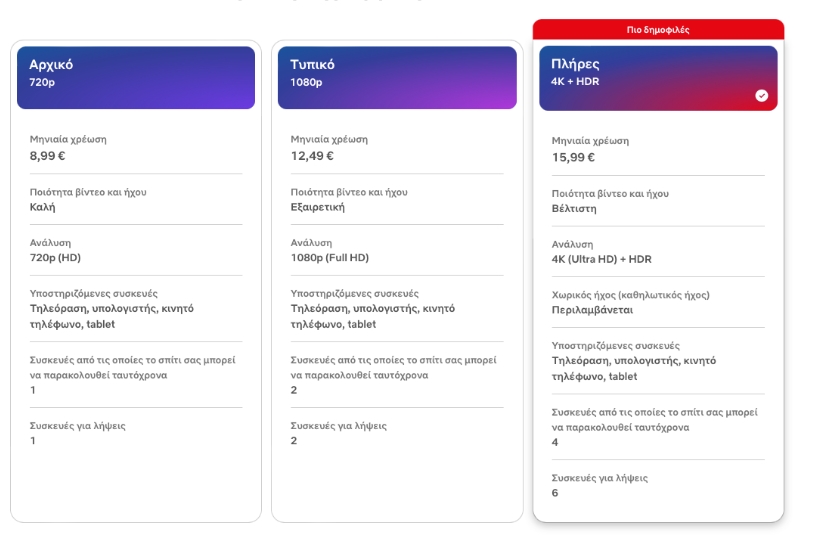Click the 1080p (Full HD) resolution text
This screenshot has width=818, height=546.
330,258
